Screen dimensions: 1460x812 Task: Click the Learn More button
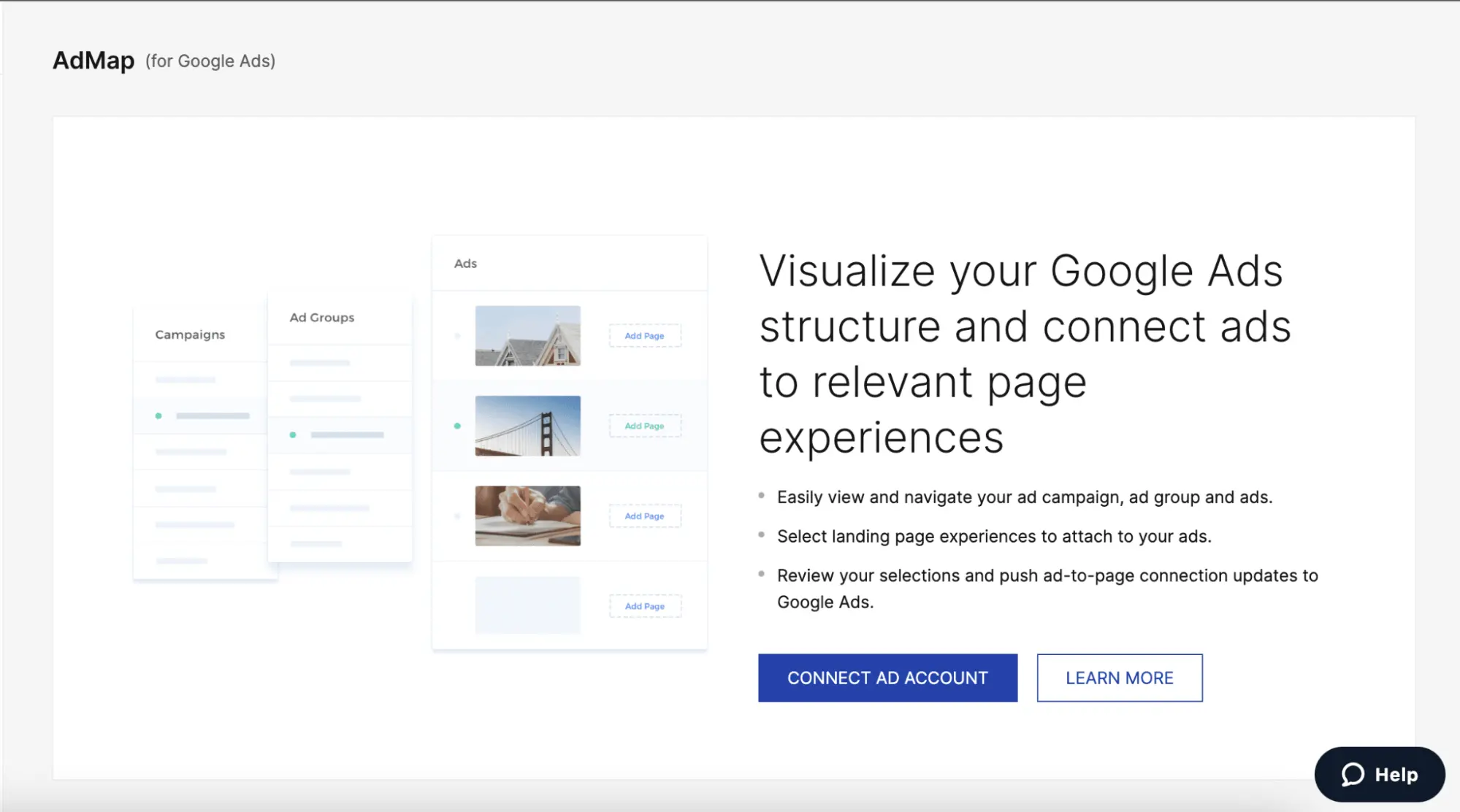pos(1119,678)
